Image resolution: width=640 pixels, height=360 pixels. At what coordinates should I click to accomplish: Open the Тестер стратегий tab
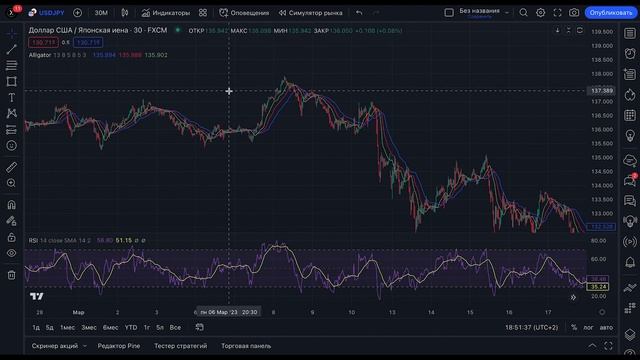point(180,346)
